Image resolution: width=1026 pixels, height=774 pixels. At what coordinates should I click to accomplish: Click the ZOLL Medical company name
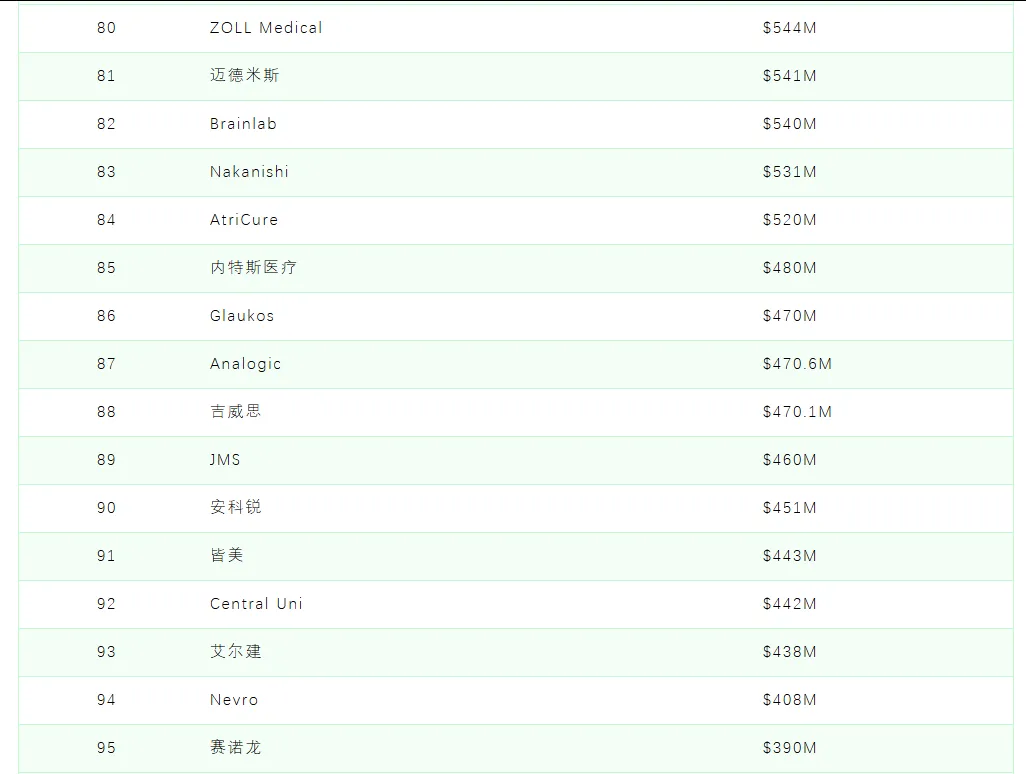266,28
